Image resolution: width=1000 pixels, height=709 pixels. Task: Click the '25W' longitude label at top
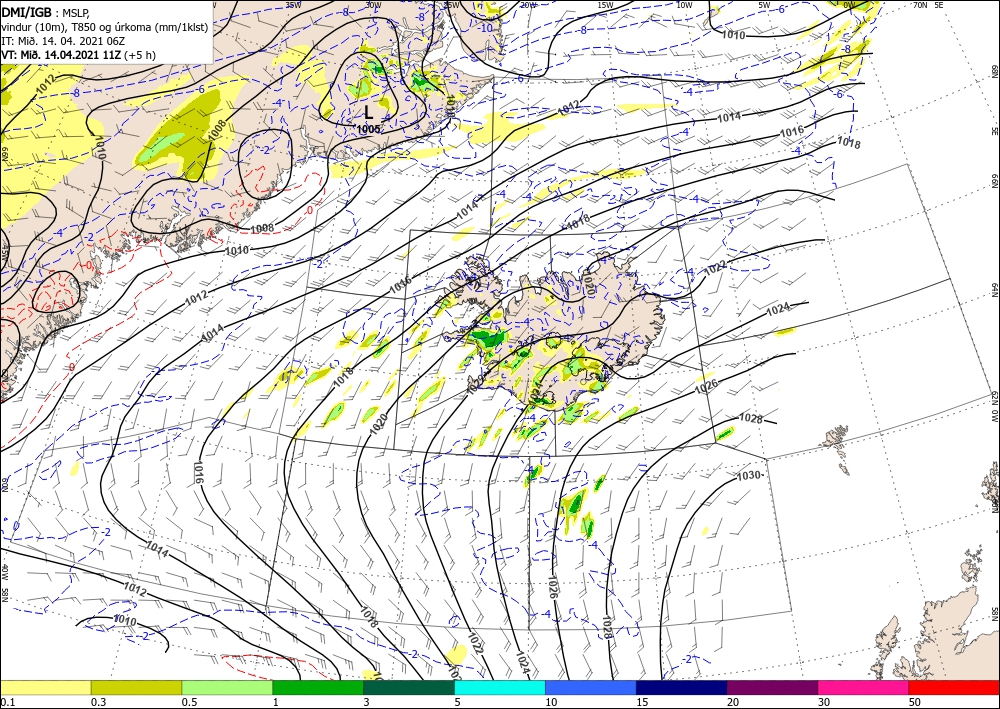click(452, 5)
